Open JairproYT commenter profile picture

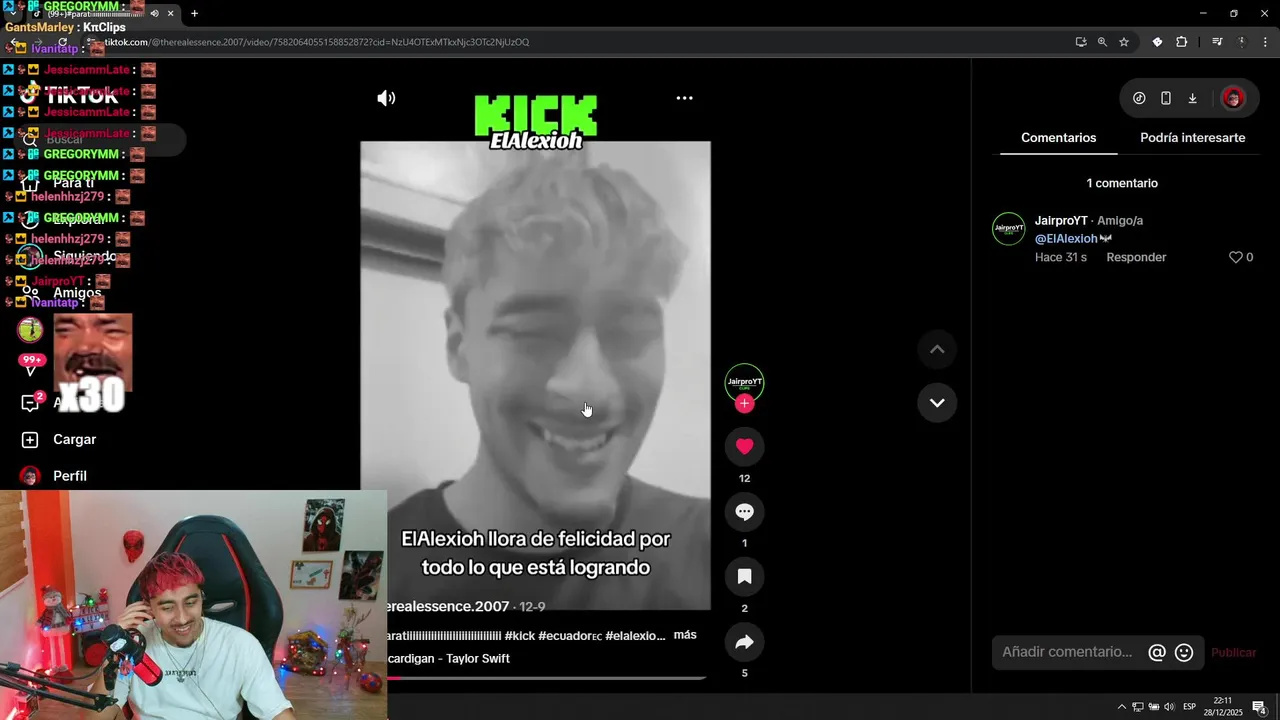pos(1008,229)
